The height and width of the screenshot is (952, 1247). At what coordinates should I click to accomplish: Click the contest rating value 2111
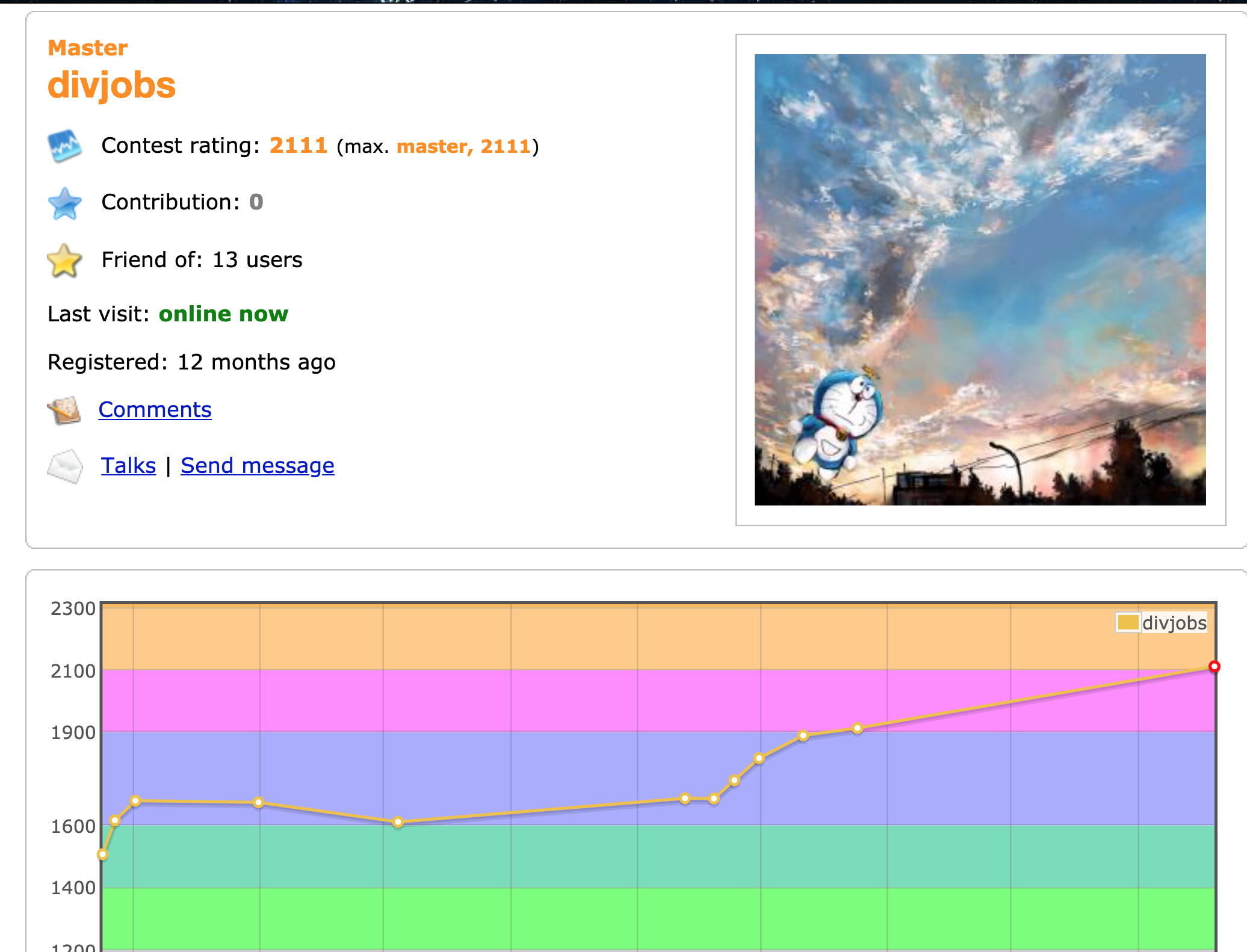click(x=298, y=146)
